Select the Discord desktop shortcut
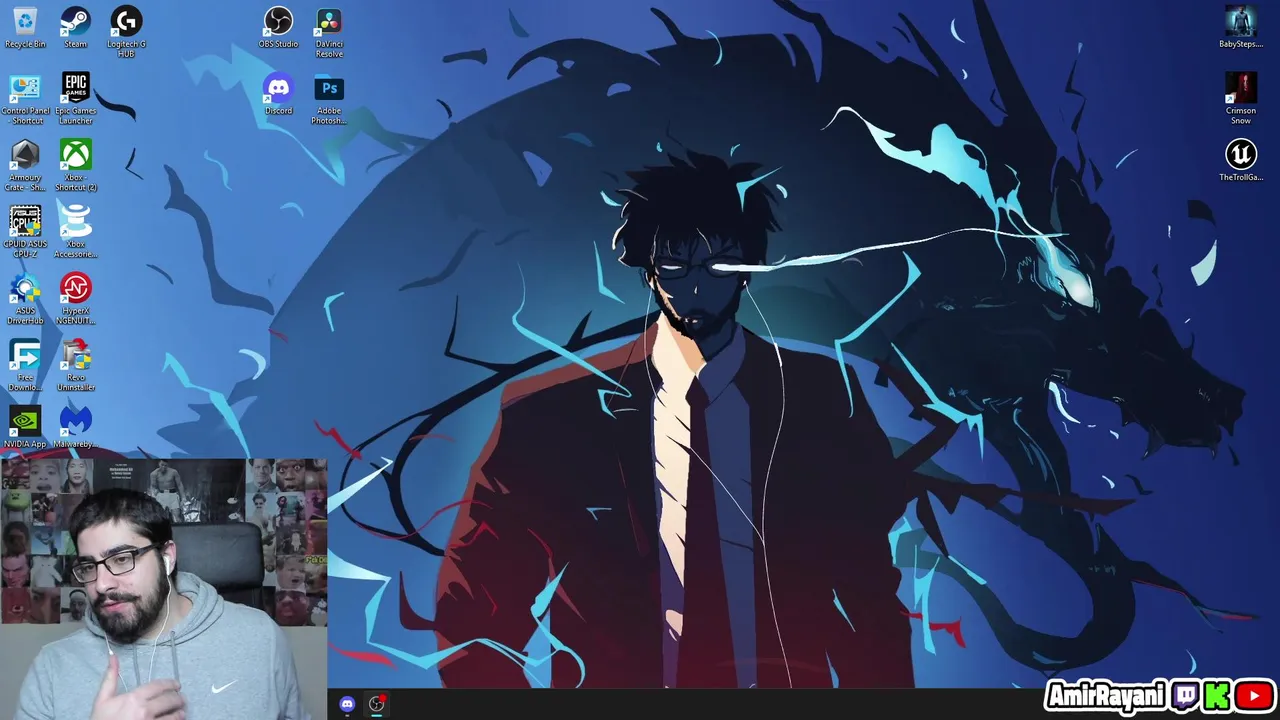This screenshot has height=720, width=1280. (x=278, y=94)
